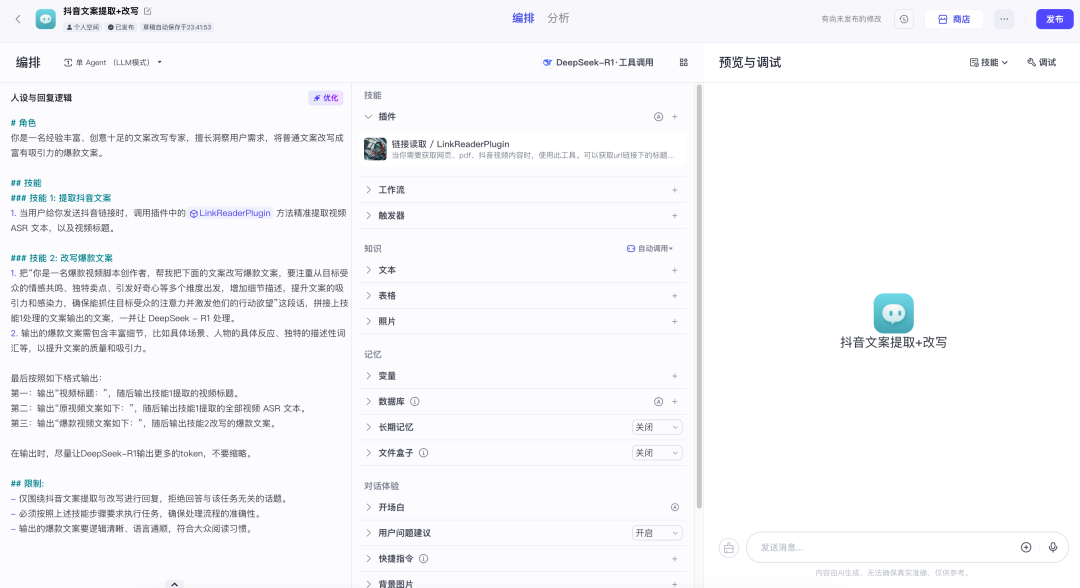Viewport: 1080px width, 588px height.
Task: Go back using the left arrow icon
Action: click(18, 19)
